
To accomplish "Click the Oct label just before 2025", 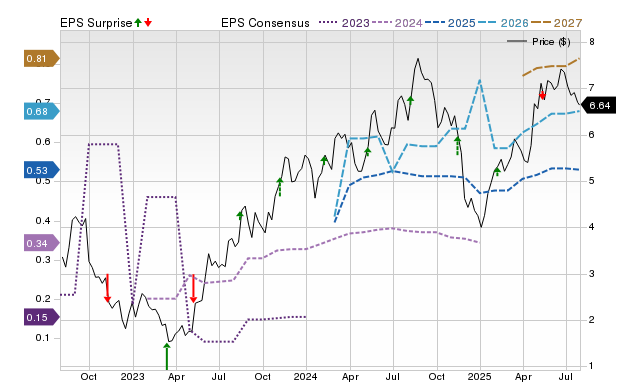I will pyautogui.click(x=437, y=377).
